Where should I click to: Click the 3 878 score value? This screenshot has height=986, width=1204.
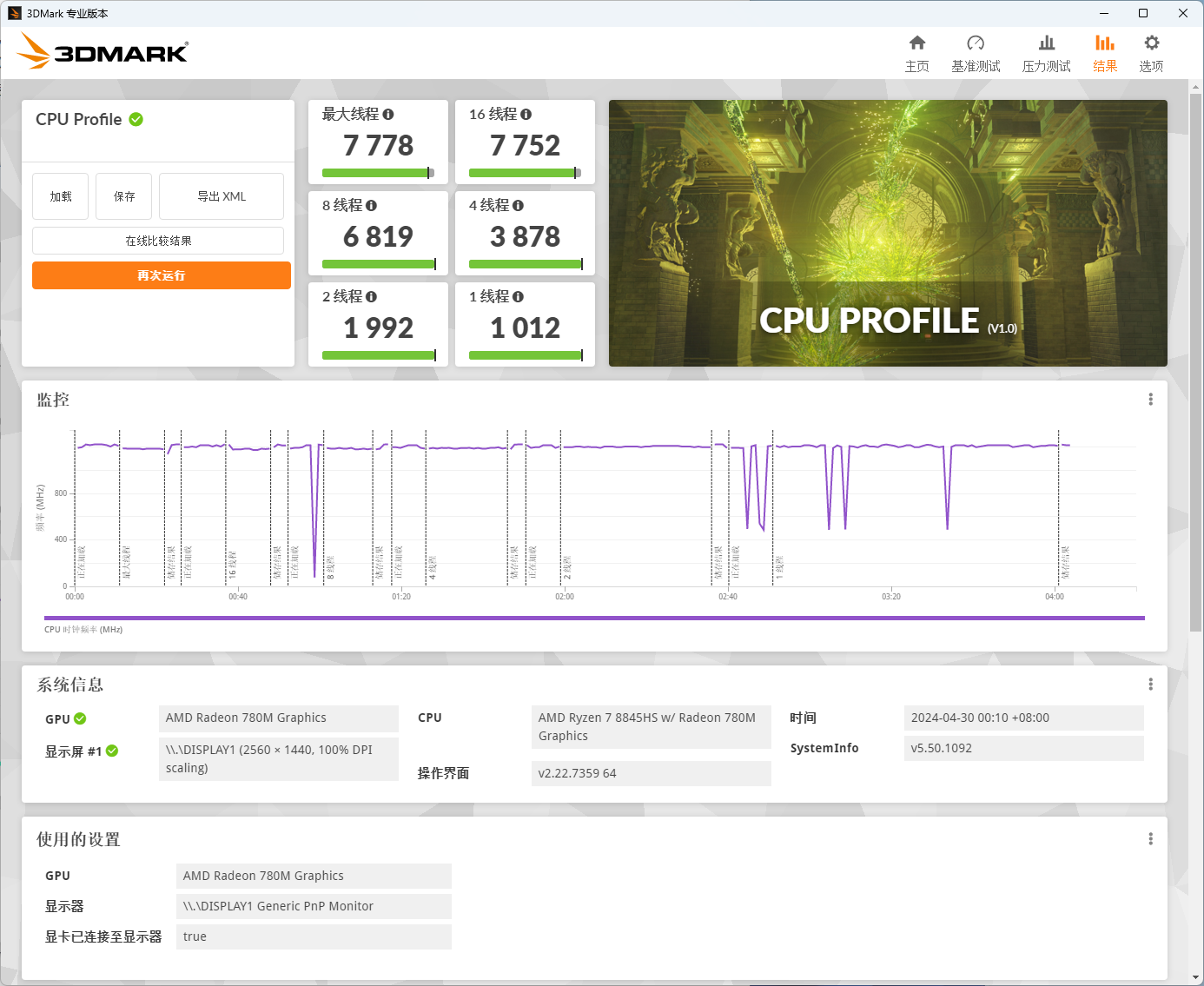[x=525, y=236]
